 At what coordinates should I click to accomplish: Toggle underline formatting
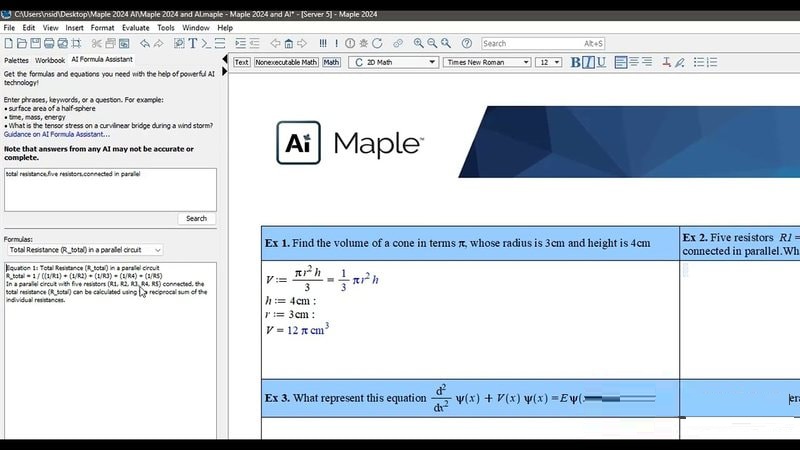[602, 62]
